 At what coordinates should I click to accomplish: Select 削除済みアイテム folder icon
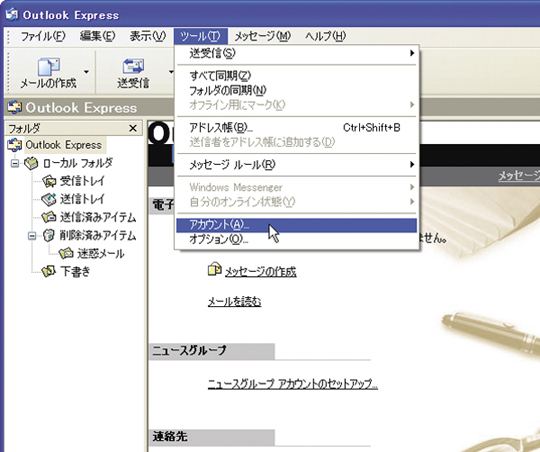click(49, 235)
